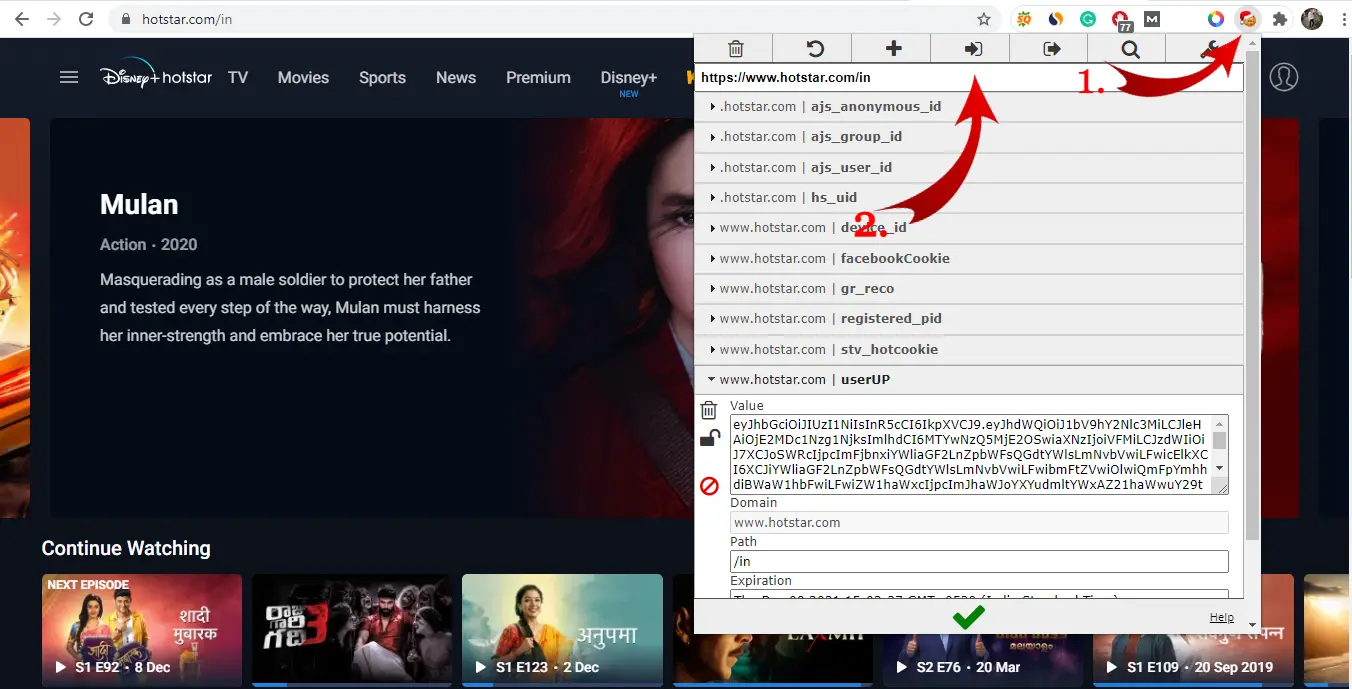1352x689 pixels.
Task: Open the Help link in the cookie popup
Action: pos(1221,618)
